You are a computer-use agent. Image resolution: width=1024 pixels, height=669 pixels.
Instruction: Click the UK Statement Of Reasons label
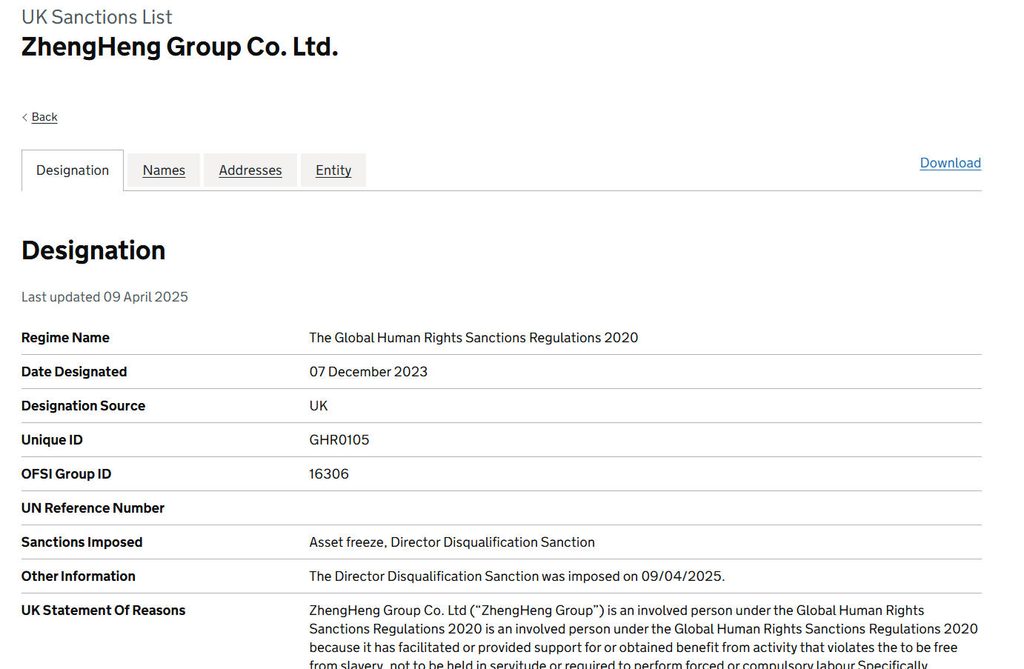(x=103, y=610)
